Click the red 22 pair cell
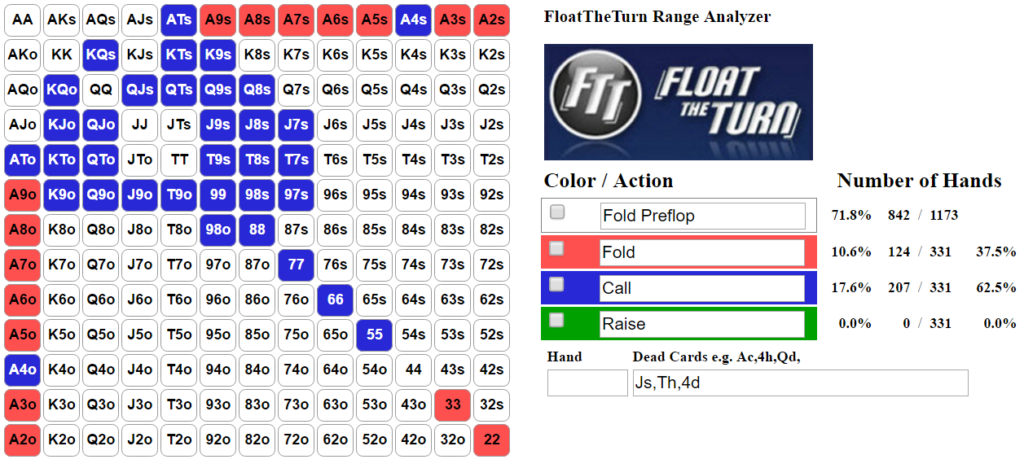This screenshot has height=468, width=1024. click(x=492, y=439)
